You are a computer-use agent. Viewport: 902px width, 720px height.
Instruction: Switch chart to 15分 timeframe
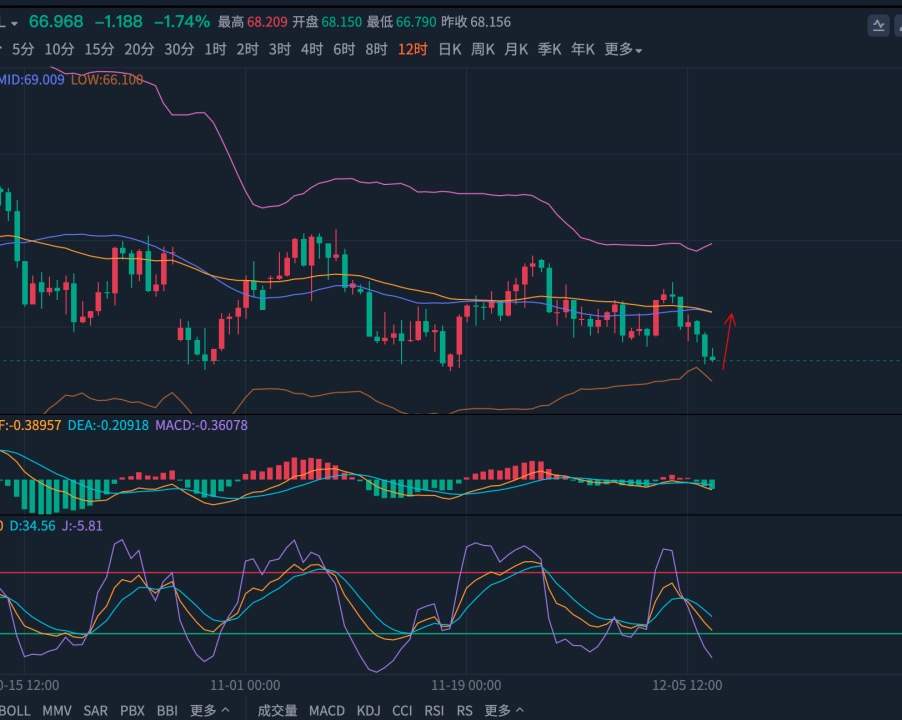[99, 49]
